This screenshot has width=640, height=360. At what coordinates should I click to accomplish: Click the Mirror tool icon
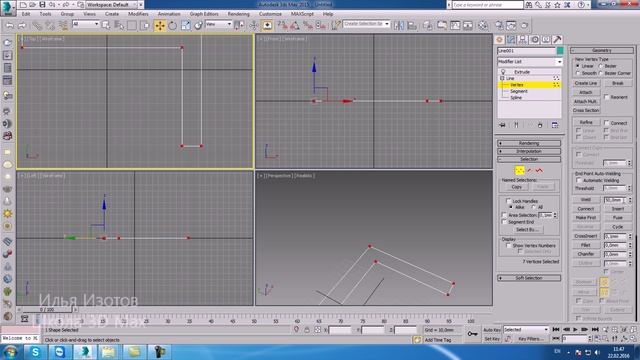(399, 25)
